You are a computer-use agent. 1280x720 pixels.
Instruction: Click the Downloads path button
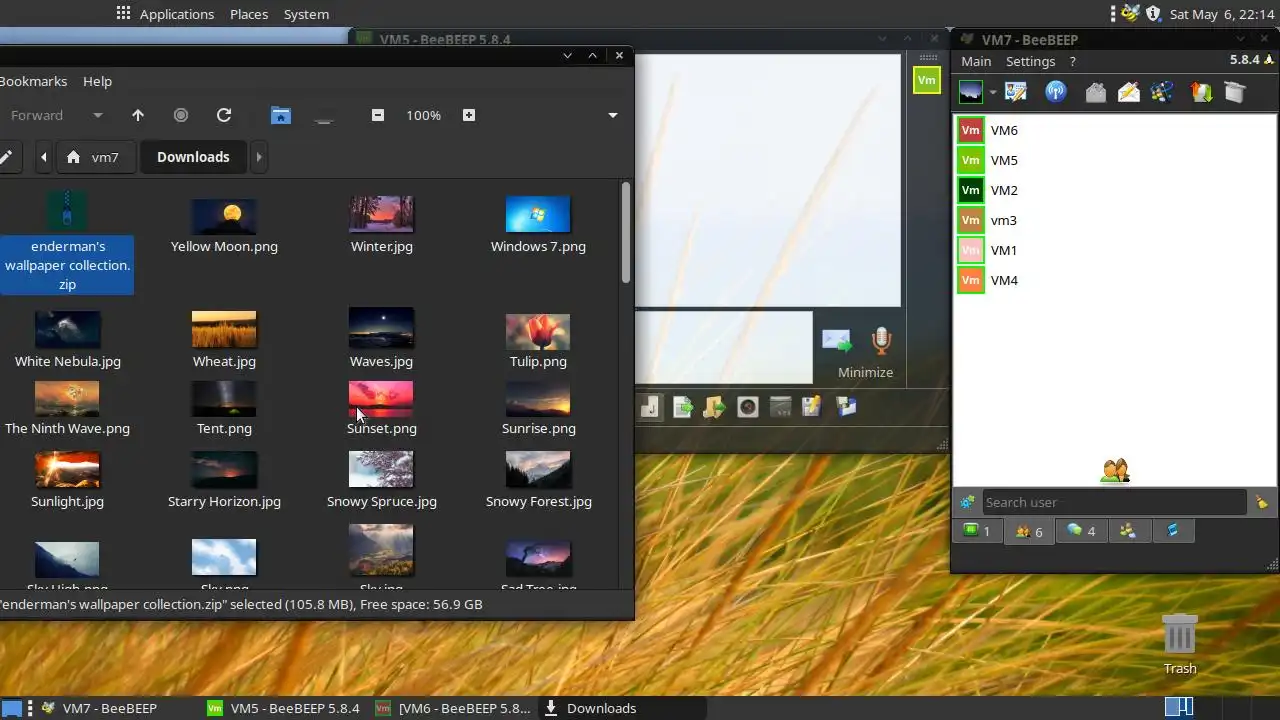point(193,157)
